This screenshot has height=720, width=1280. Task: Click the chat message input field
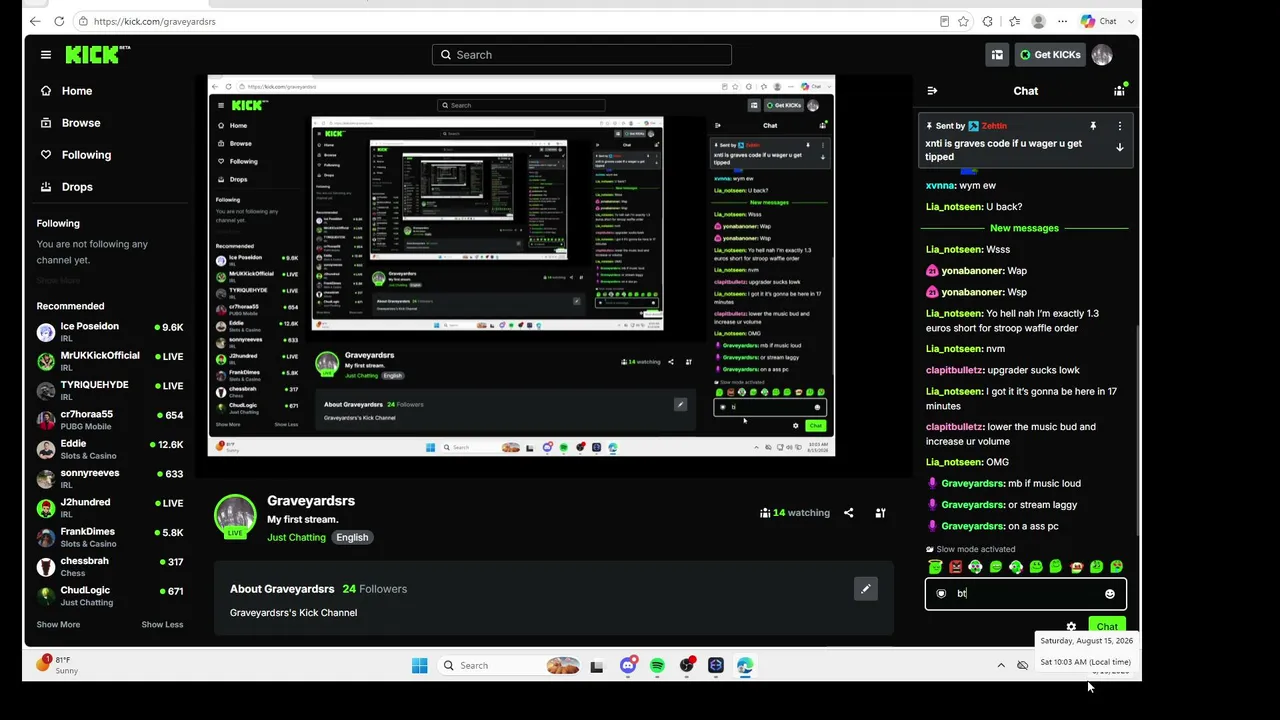tap(1026, 594)
